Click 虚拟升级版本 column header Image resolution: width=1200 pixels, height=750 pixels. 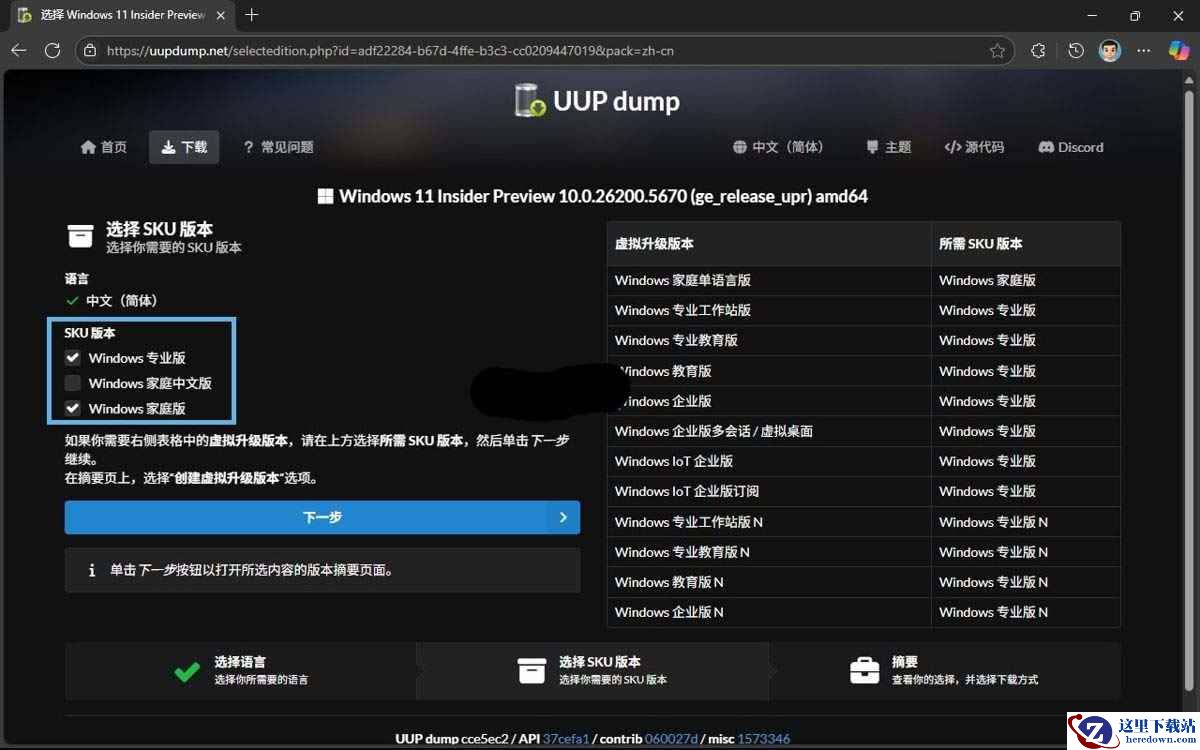point(768,243)
